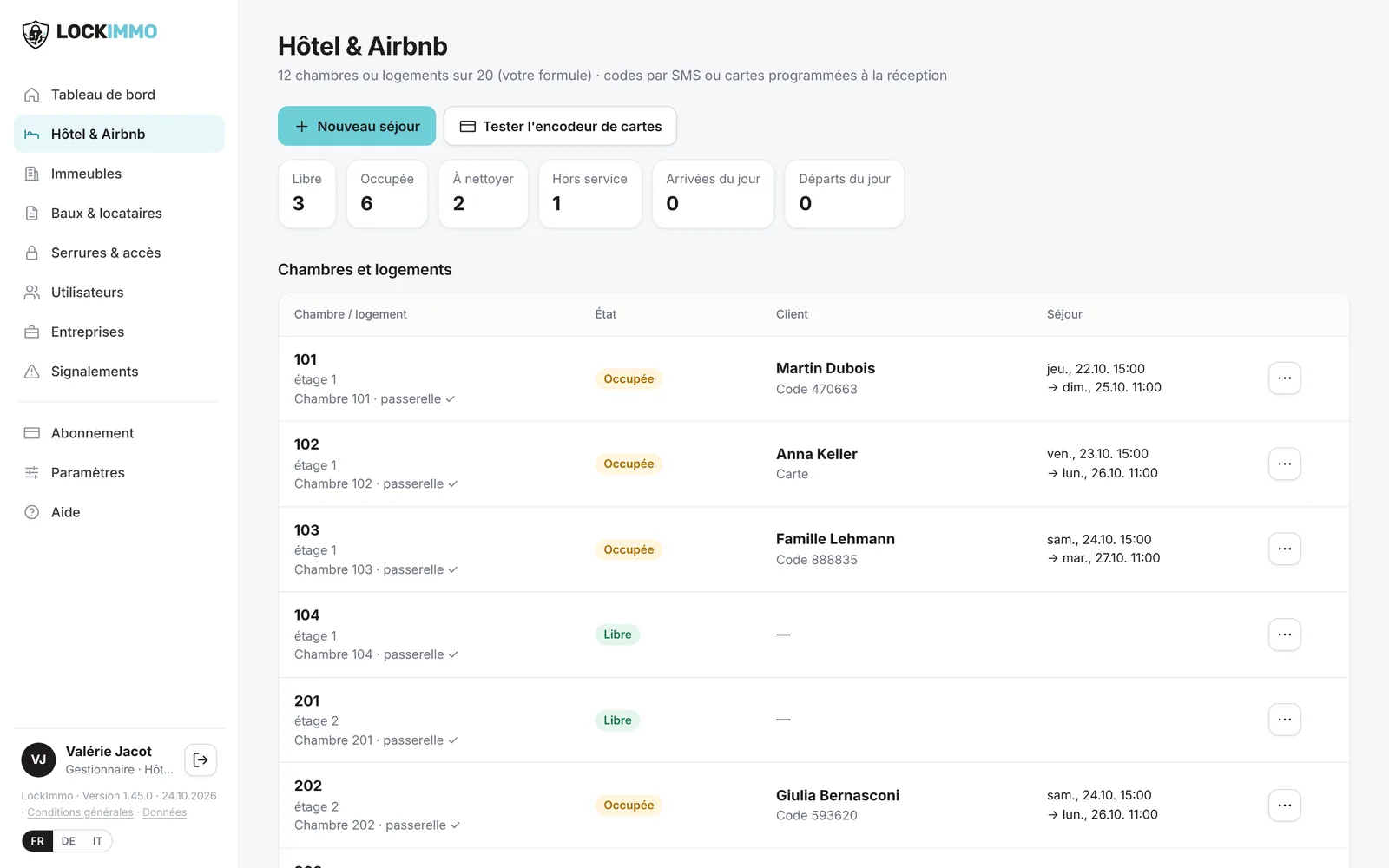This screenshot has width=1389, height=868.
Task: Click the card icon beside Abonnement
Action: [x=32, y=433]
